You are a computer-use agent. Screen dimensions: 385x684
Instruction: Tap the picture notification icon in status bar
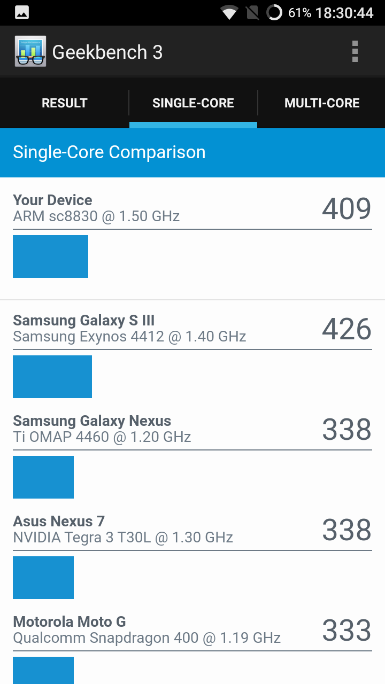point(22,13)
